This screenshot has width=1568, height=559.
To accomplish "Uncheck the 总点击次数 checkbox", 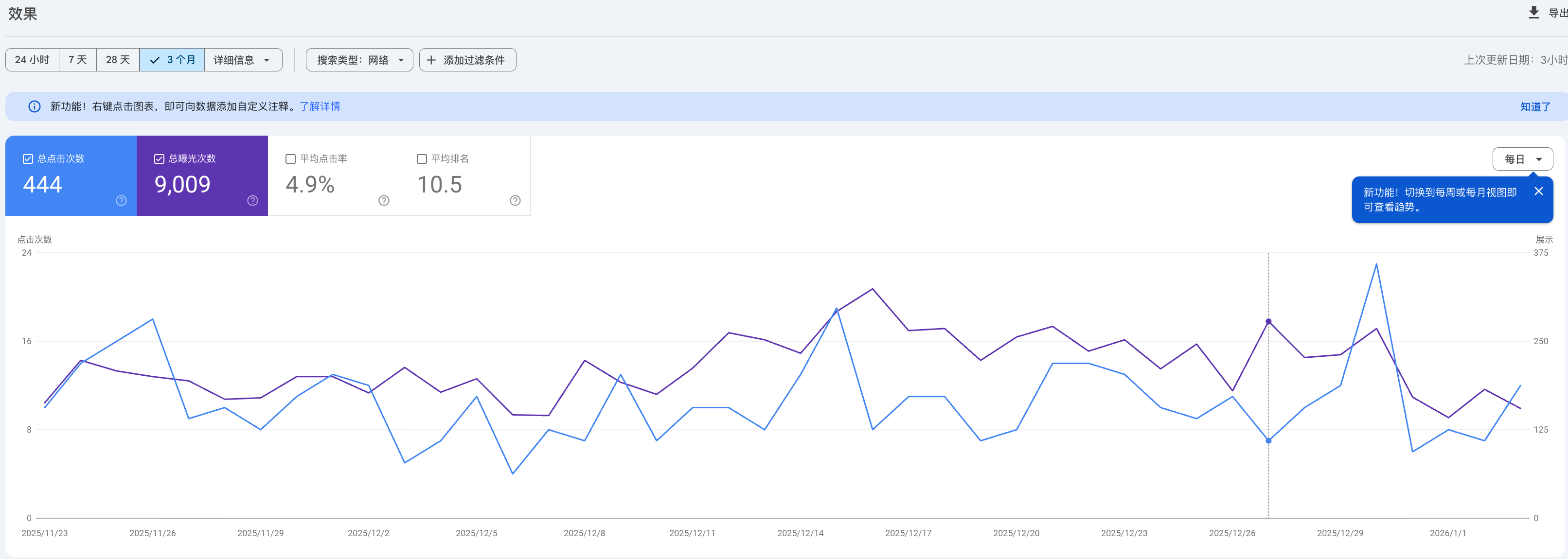I will tap(28, 159).
